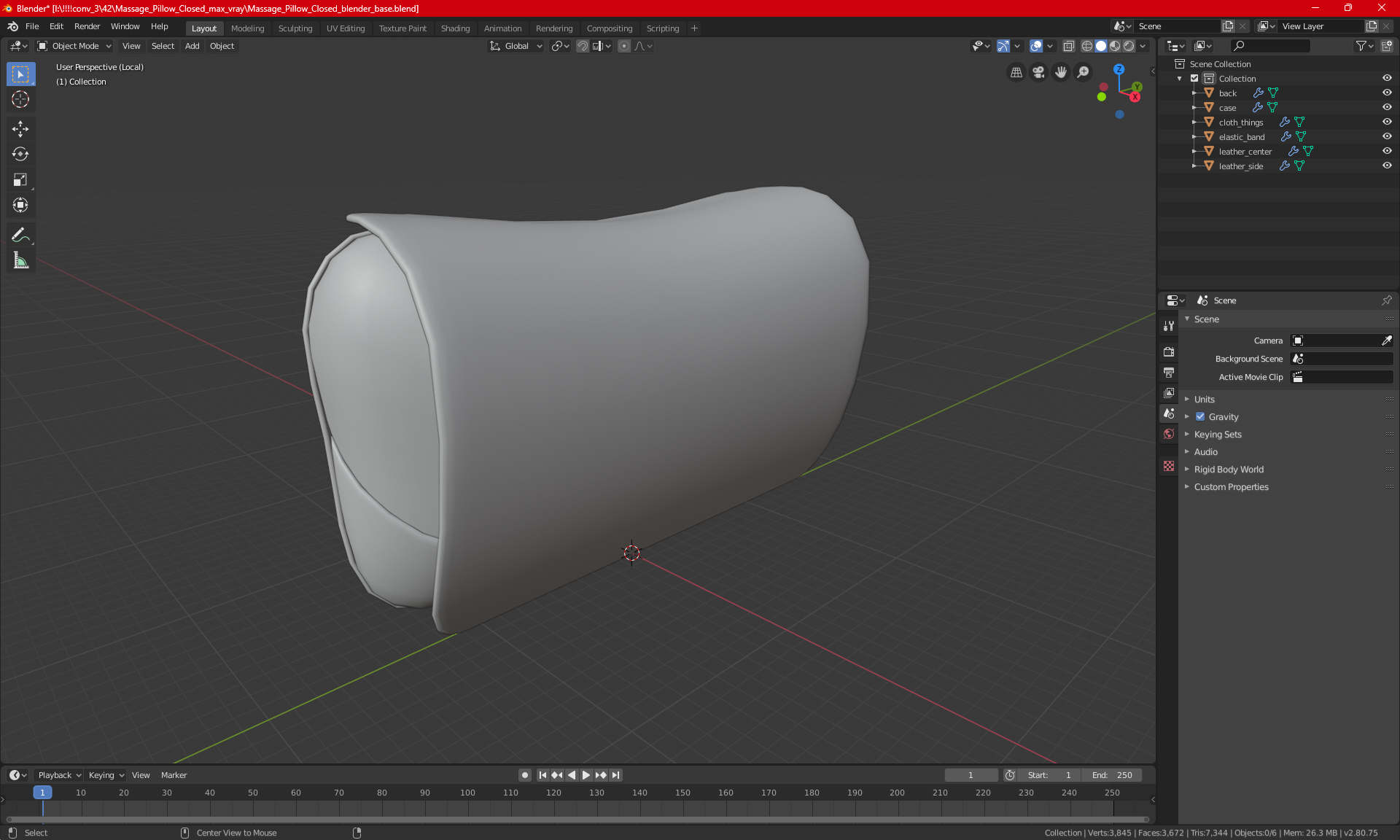Disable the Gravity checkbox
The image size is (1400, 840).
tap(1200, 417)
